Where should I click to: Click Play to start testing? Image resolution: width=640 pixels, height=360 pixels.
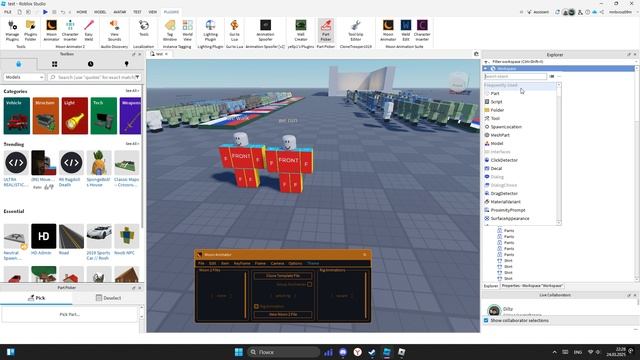point(45,12)
